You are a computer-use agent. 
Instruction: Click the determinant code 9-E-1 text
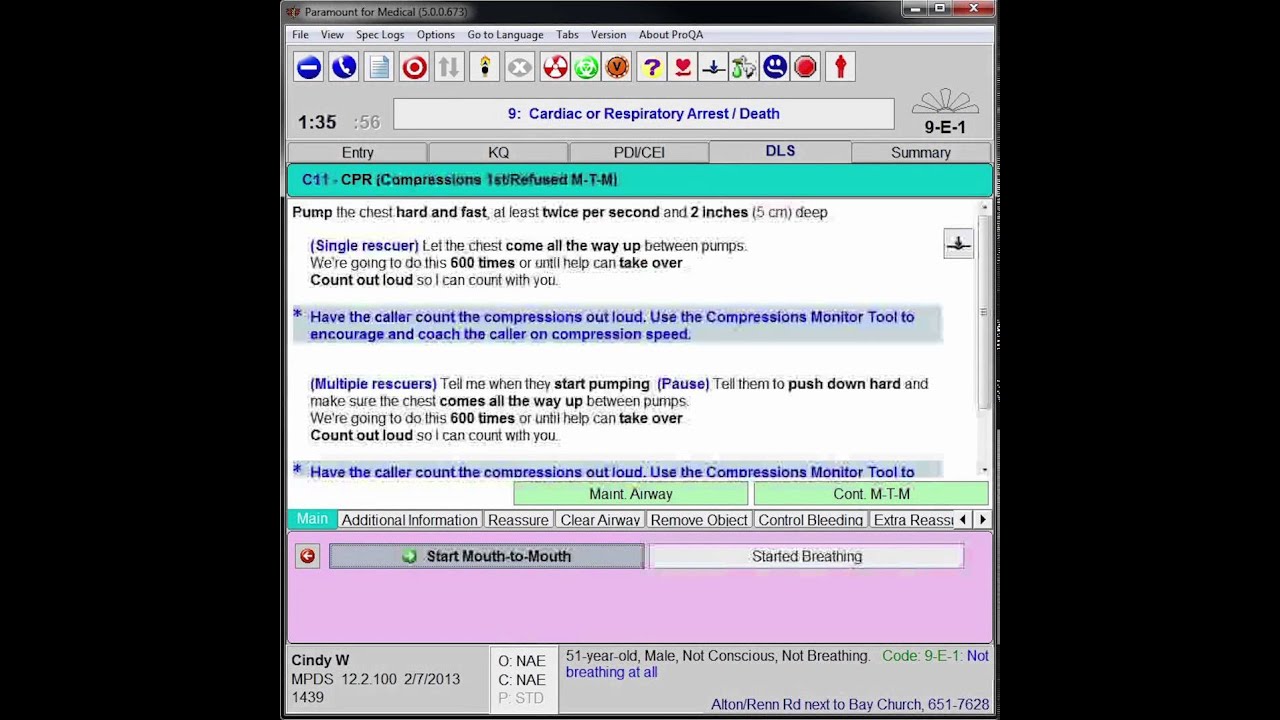click(945, 127)
